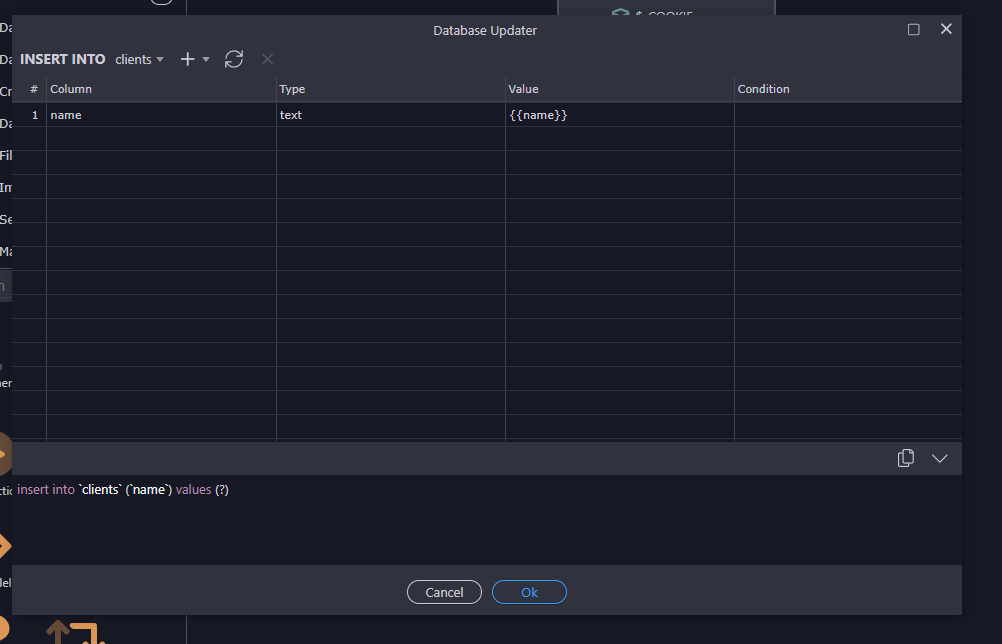Open the clients table selector dropdown

pos(139,59)
